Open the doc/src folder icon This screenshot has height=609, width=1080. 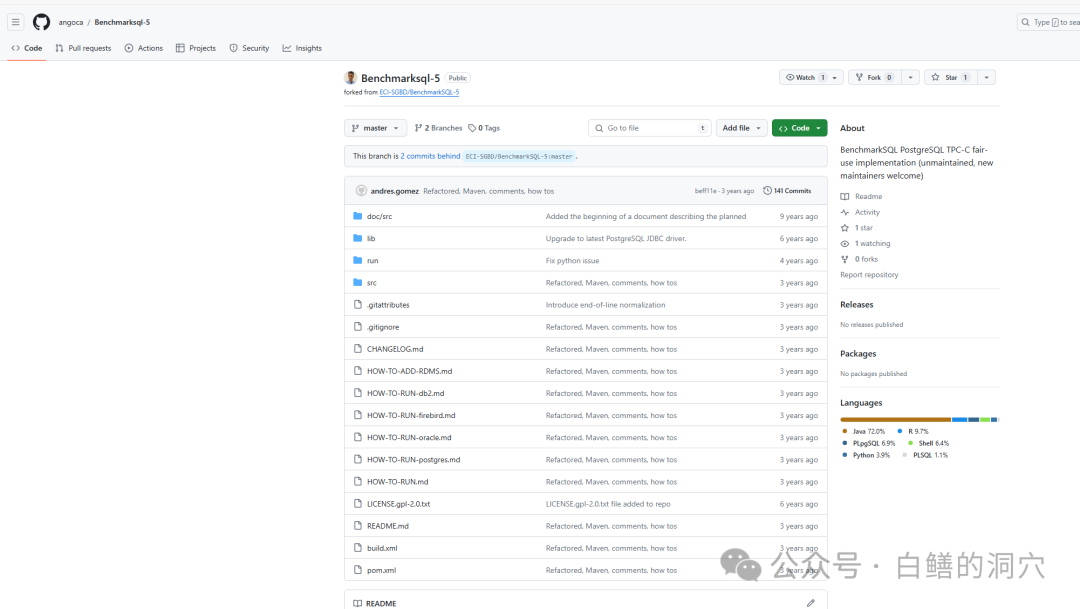tap(357, 216)
